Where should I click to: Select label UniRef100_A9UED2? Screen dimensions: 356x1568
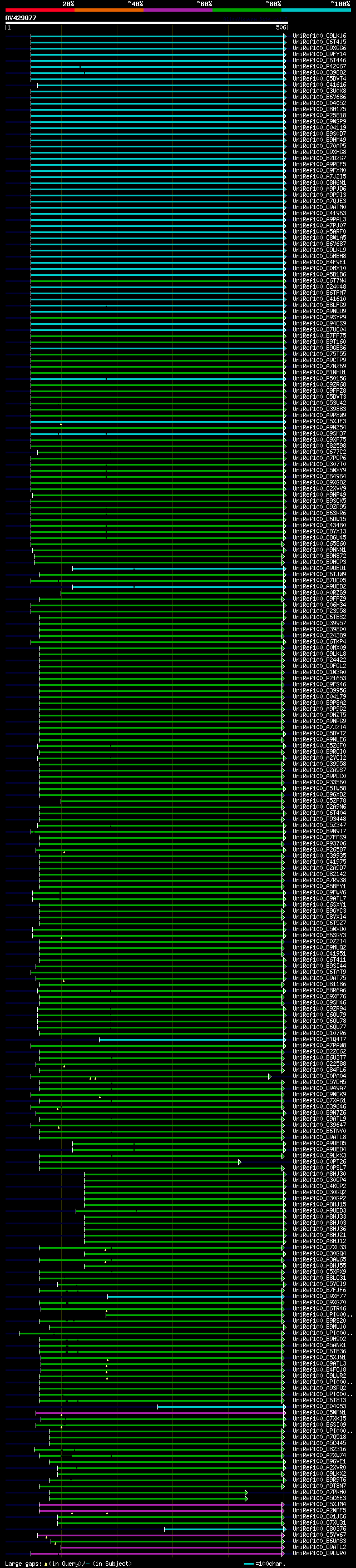click(x=319, y=586)
